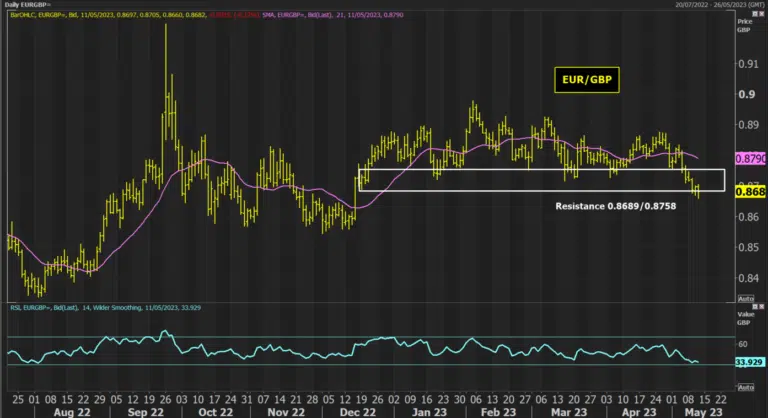768x418 pixels.
Task: Maximize the price chart pane
Action: pyautogui.click(x=755, y=14)
